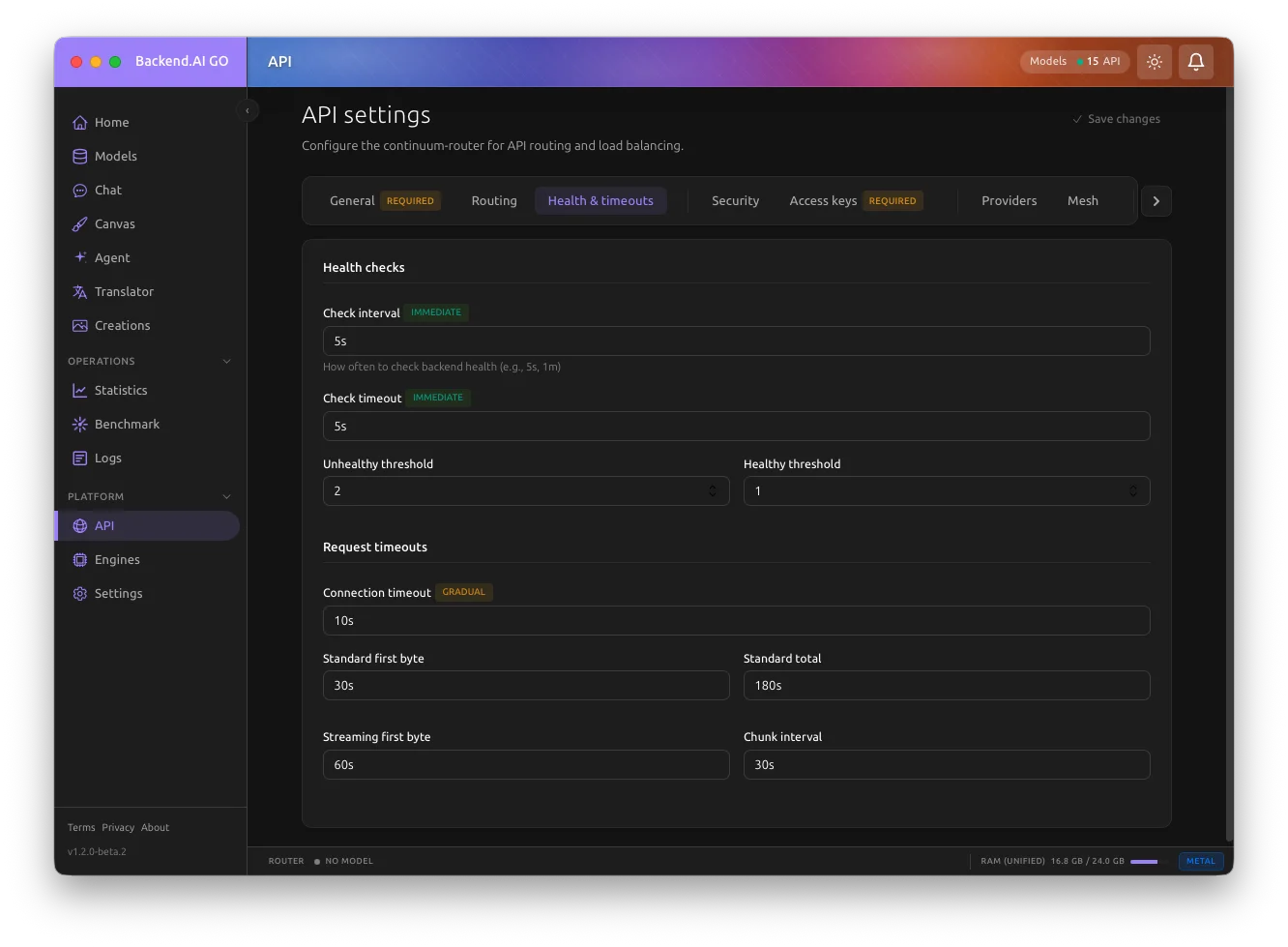Click Save changes
The height and width of the screenshot is (947, 1288).
coord(1117,118)
